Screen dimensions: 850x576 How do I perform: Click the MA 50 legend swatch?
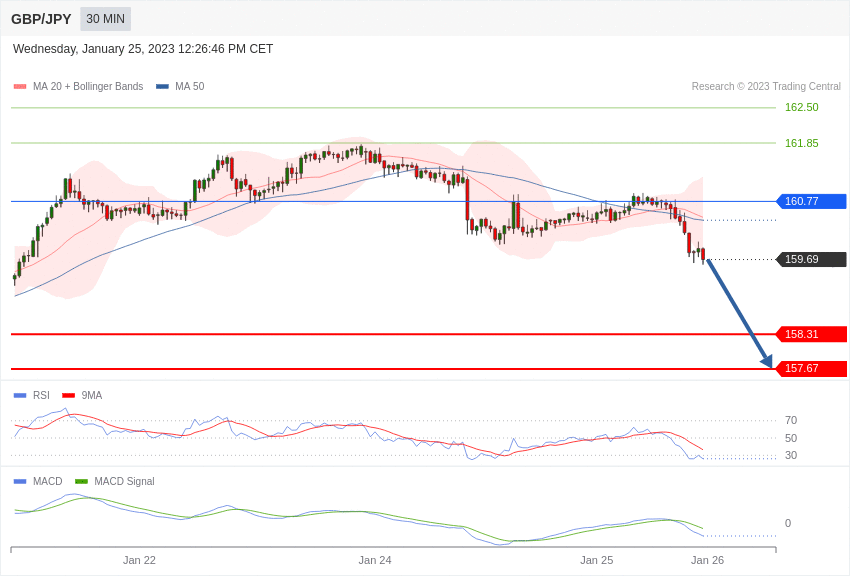click(163, 86)
